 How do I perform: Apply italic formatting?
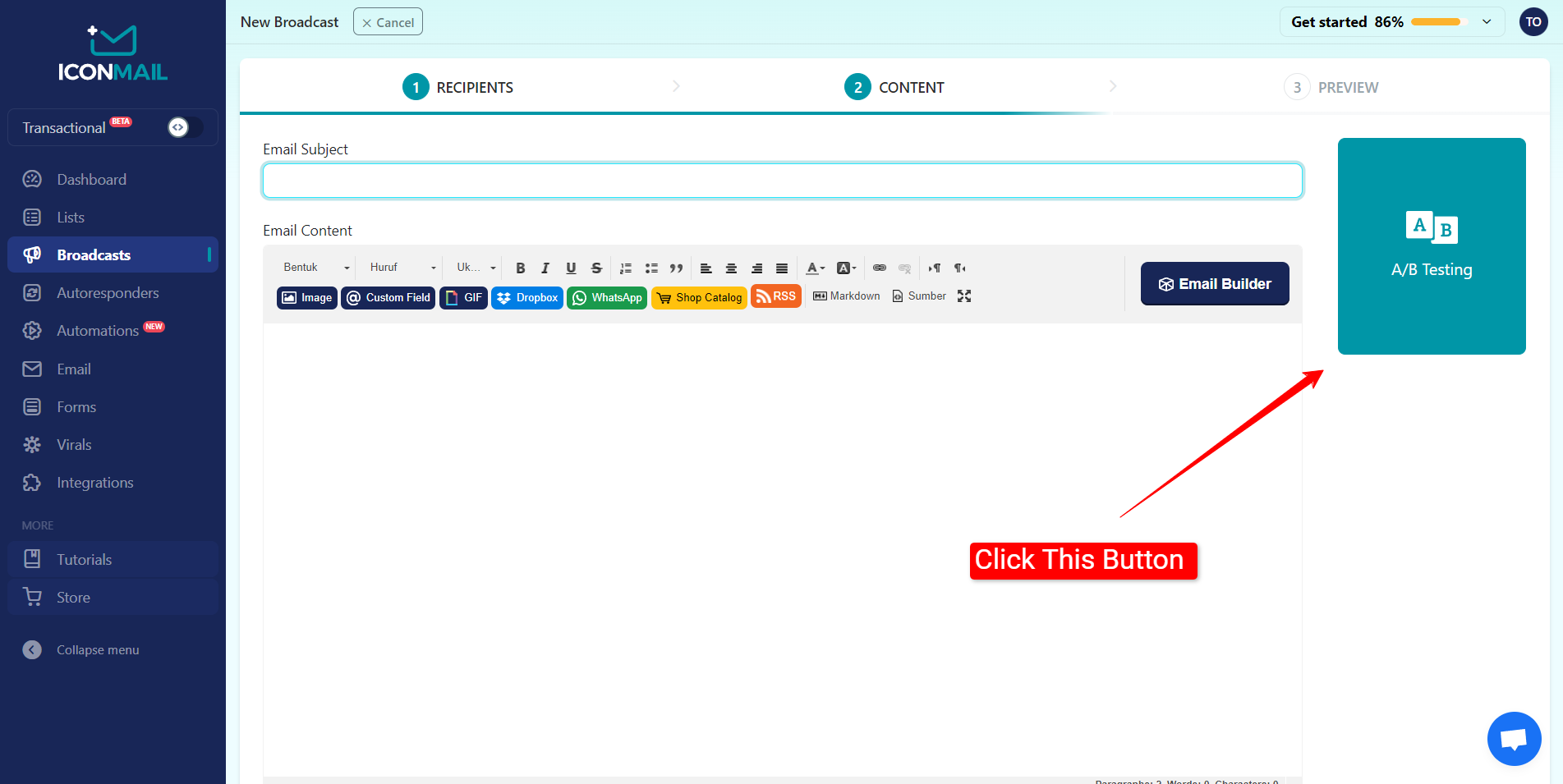pos(545,268)
